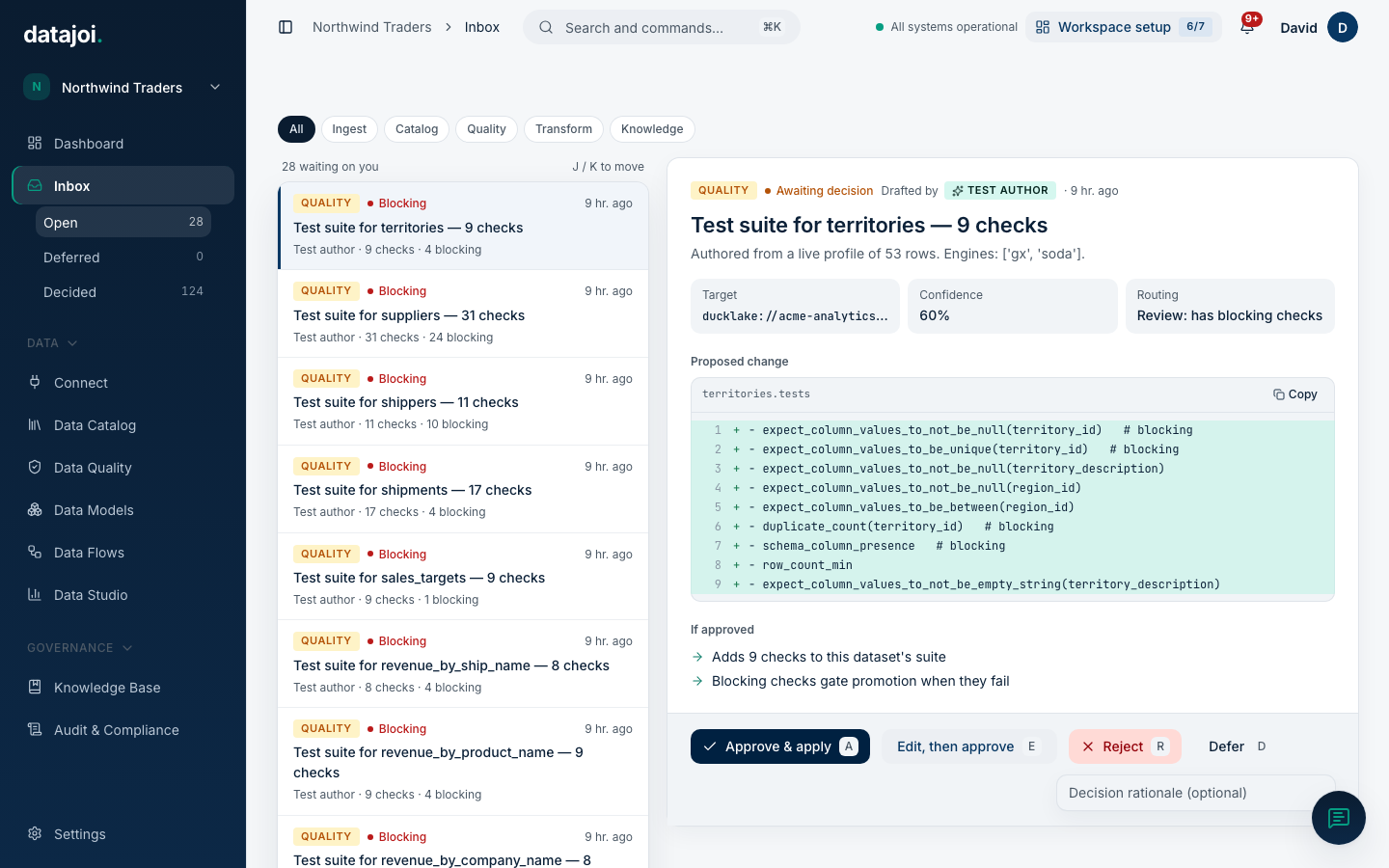Click the Data Catalog sidebar icon

tap(35, 425)
